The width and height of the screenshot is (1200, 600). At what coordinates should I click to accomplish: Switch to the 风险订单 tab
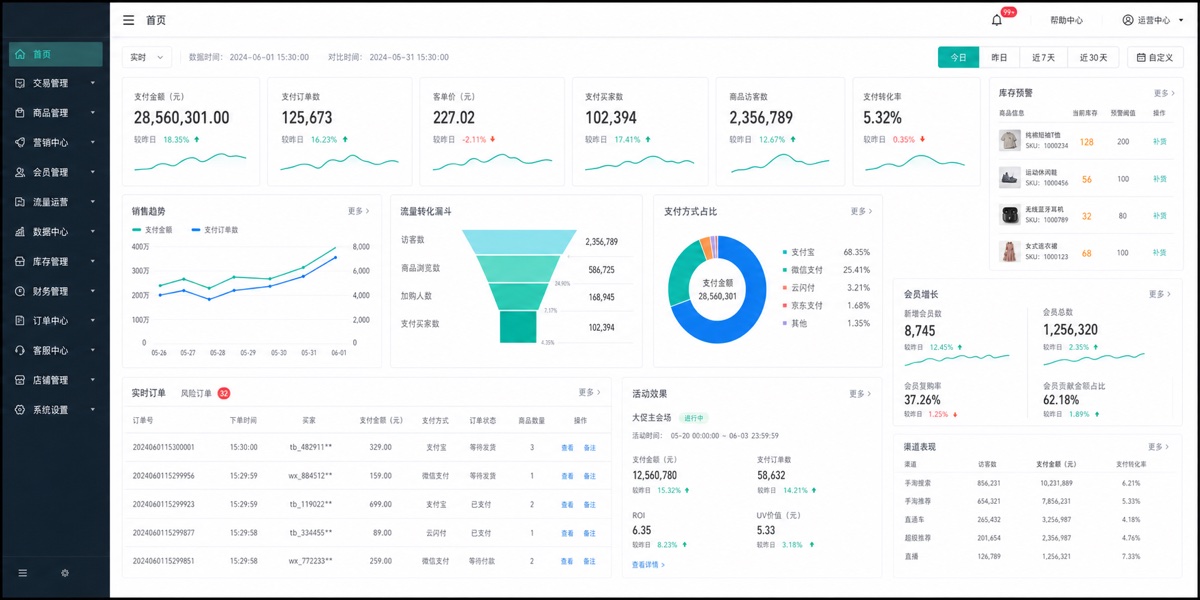click(x=196, y=393)
